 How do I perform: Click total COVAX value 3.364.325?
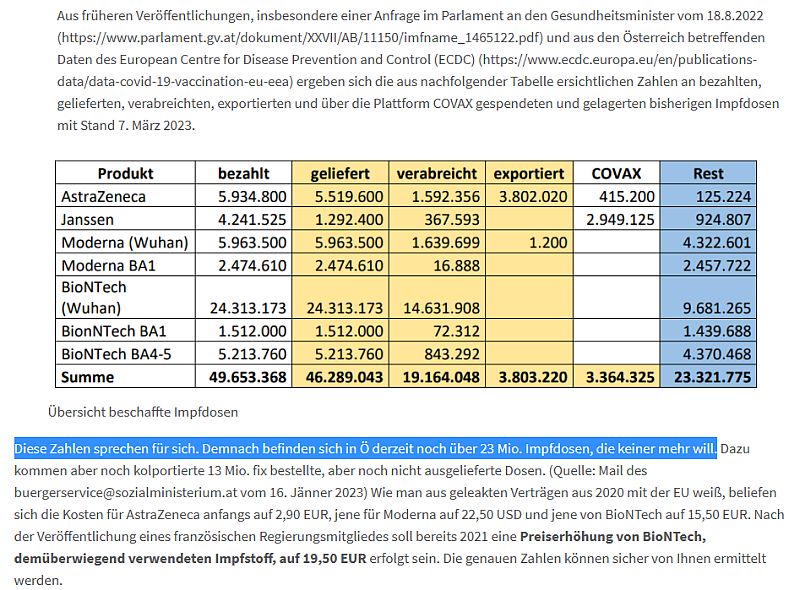pos(620,377)
